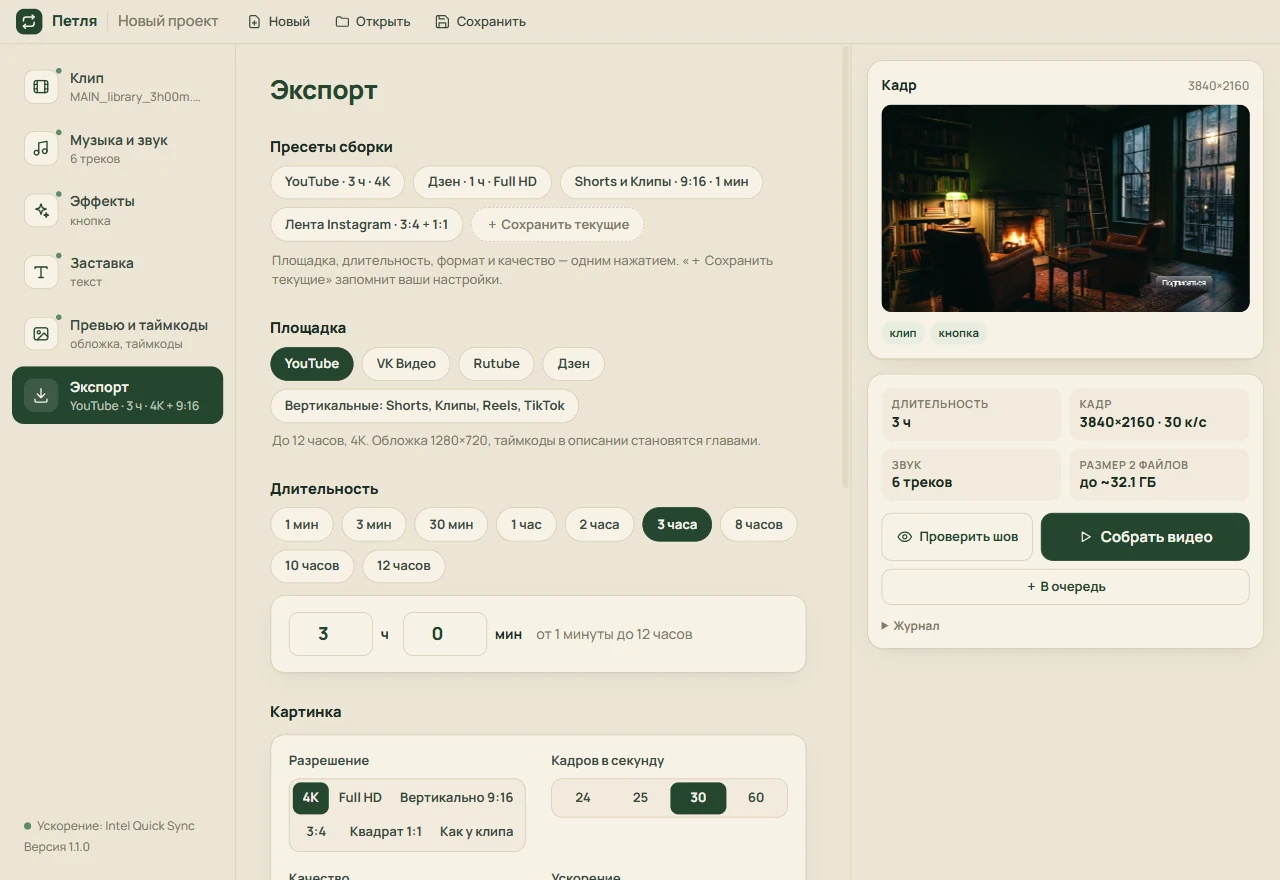
Task: Select the Вертикальные: Shorts, Клипы, Reels, TikTok platform
Action: click(x=424, y=405)
